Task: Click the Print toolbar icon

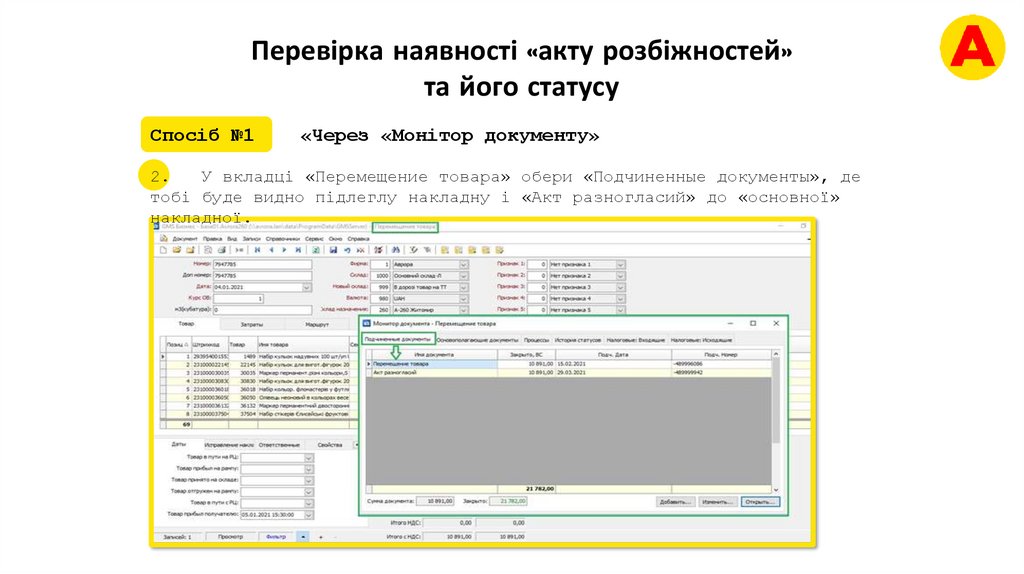Action: pos(221,250)
